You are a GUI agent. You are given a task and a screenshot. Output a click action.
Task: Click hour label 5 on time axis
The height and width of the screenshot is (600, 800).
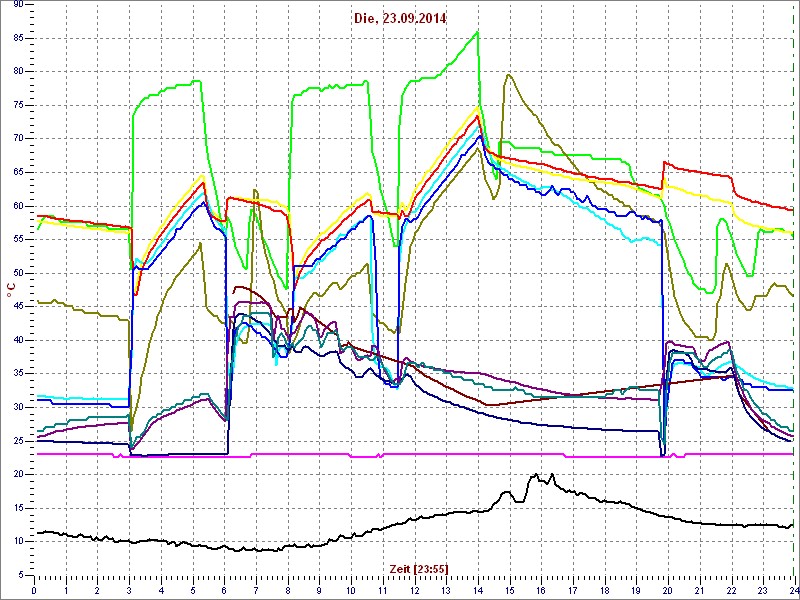coord(192,591)
